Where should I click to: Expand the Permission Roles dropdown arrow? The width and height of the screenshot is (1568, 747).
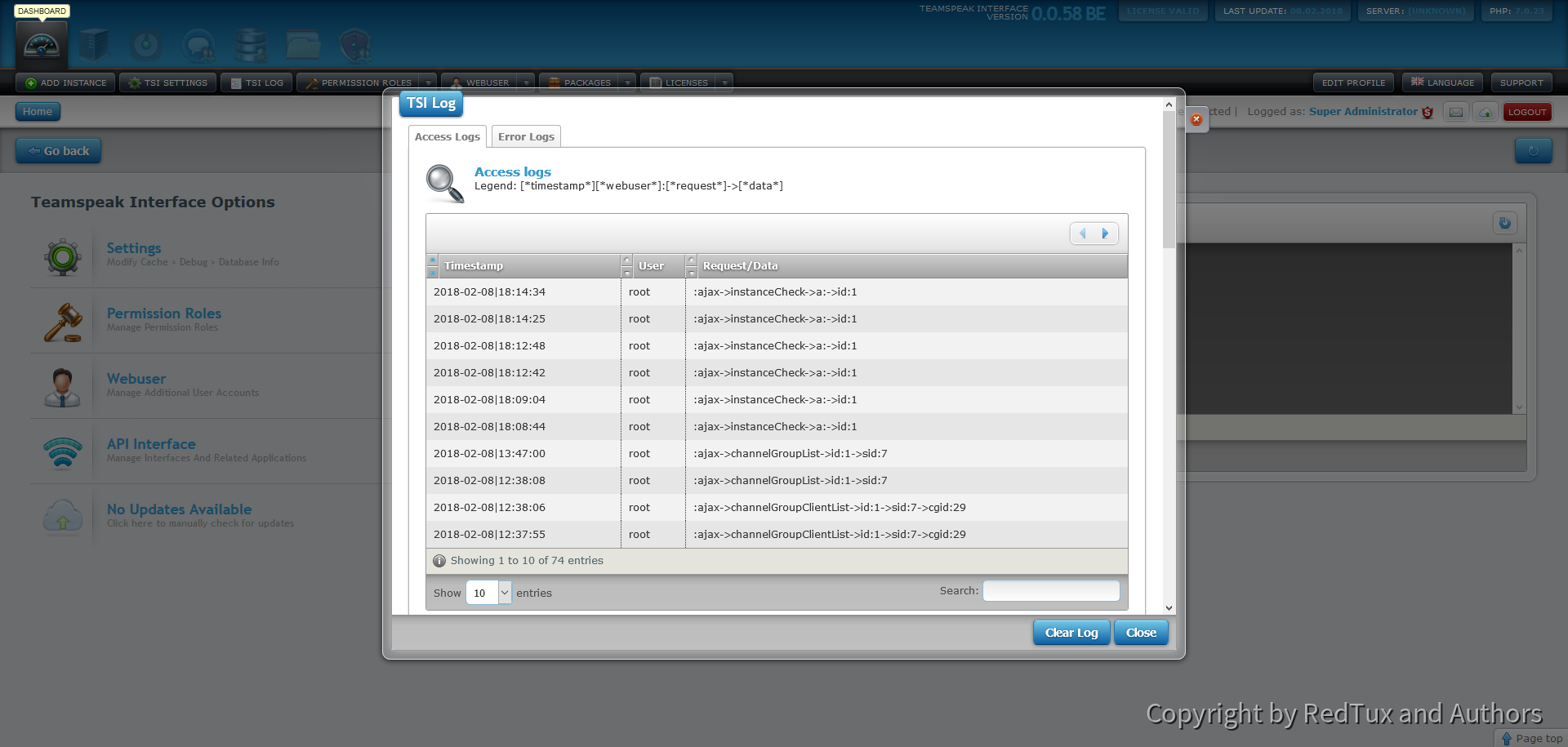tap(428, 82)
